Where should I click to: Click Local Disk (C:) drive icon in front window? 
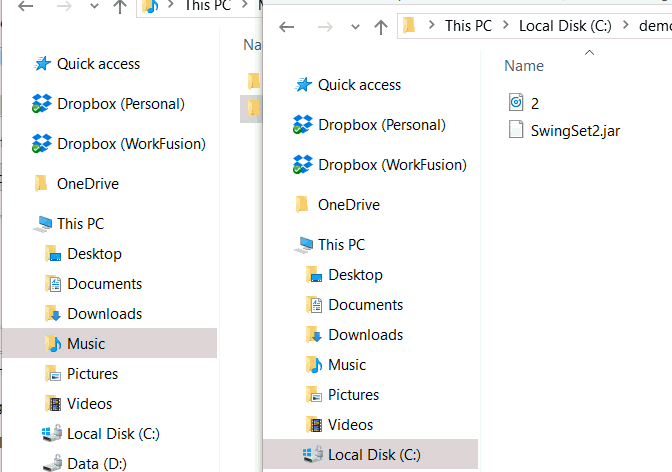click(313, 454)
